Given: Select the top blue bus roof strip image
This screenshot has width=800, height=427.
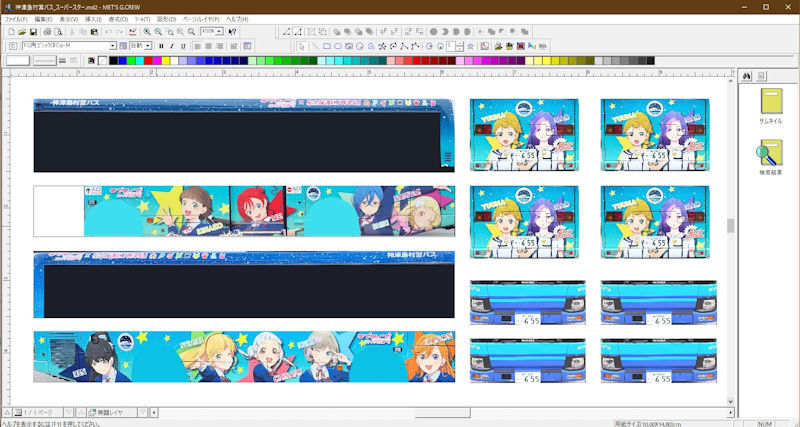Looking at the screenshot, I should [x=244, y=135].
